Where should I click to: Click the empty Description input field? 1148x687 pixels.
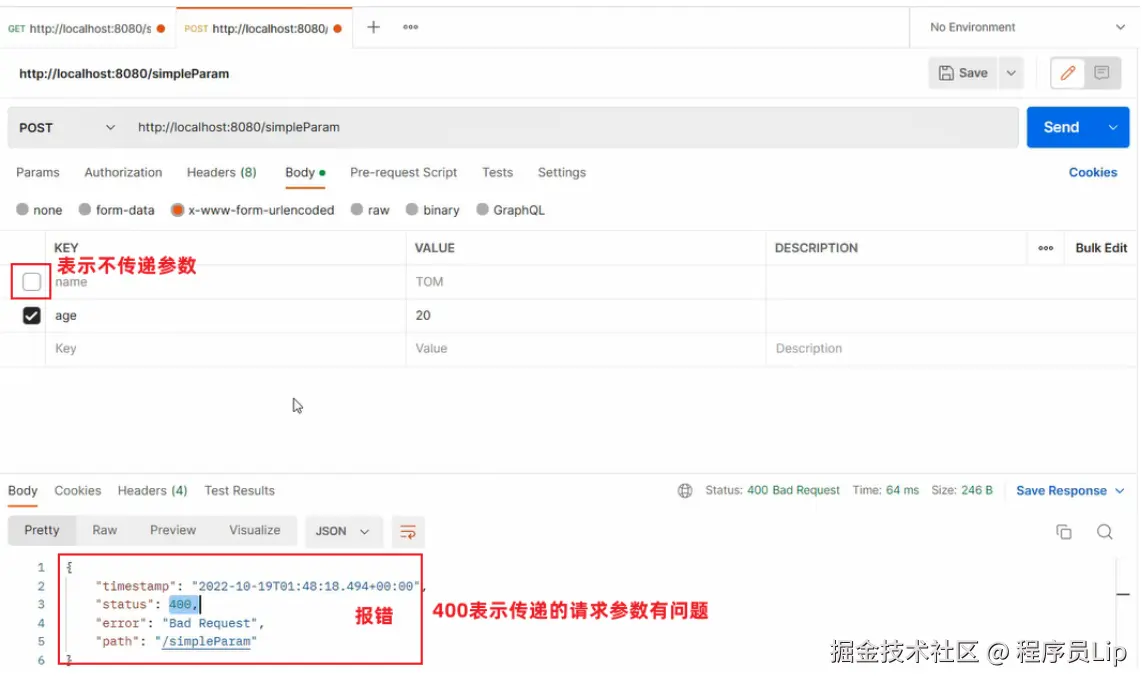coord(952,349)
